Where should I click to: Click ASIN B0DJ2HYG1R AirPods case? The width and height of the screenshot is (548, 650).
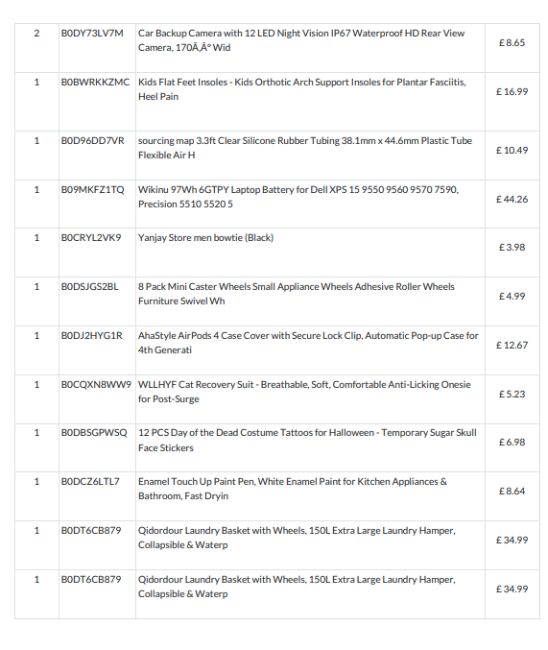pyautogui.click(x=92, y=335)
